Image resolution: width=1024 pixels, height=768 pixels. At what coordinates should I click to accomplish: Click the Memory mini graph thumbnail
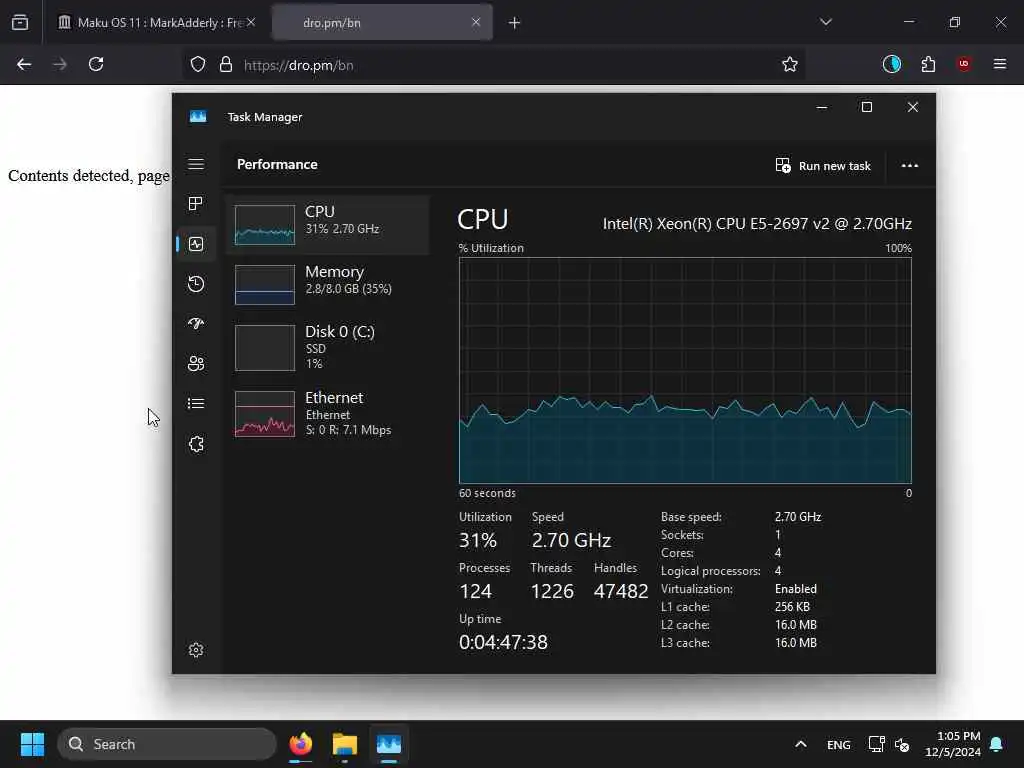click(264, 285)
